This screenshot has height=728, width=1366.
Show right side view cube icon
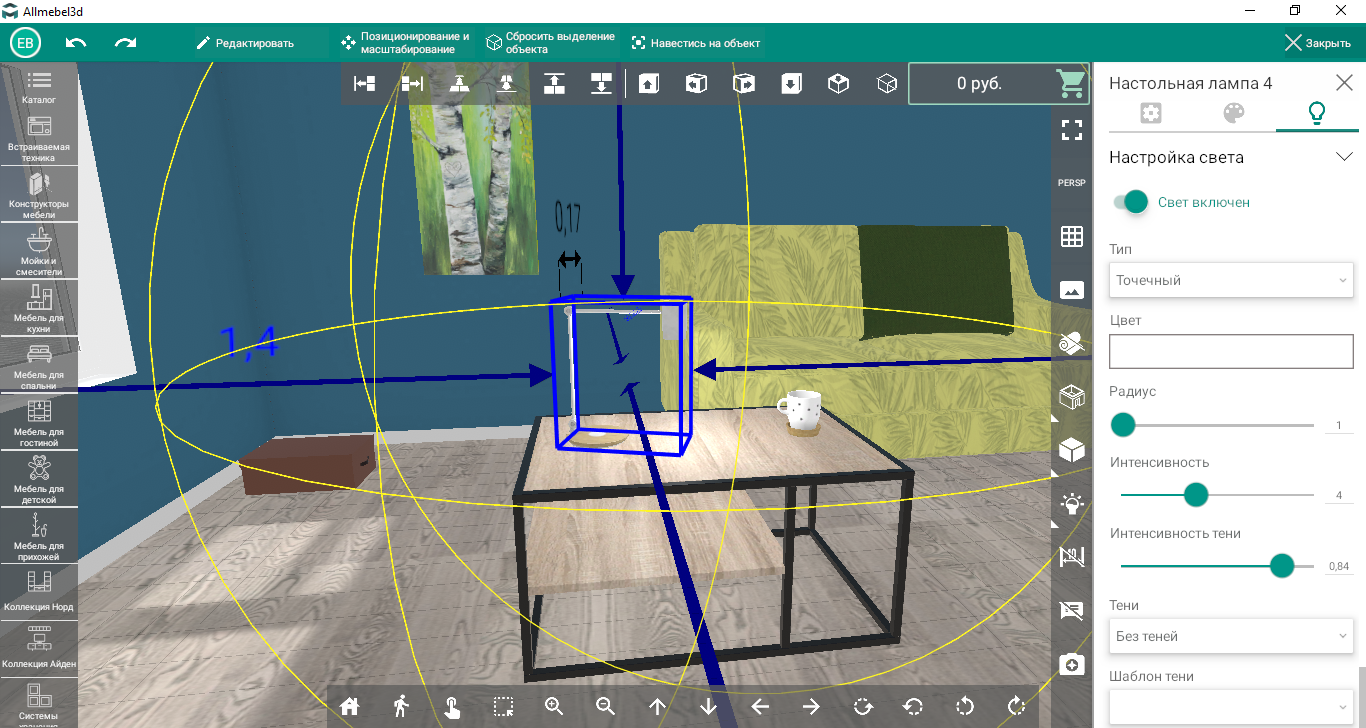click(x=744, y=84)
